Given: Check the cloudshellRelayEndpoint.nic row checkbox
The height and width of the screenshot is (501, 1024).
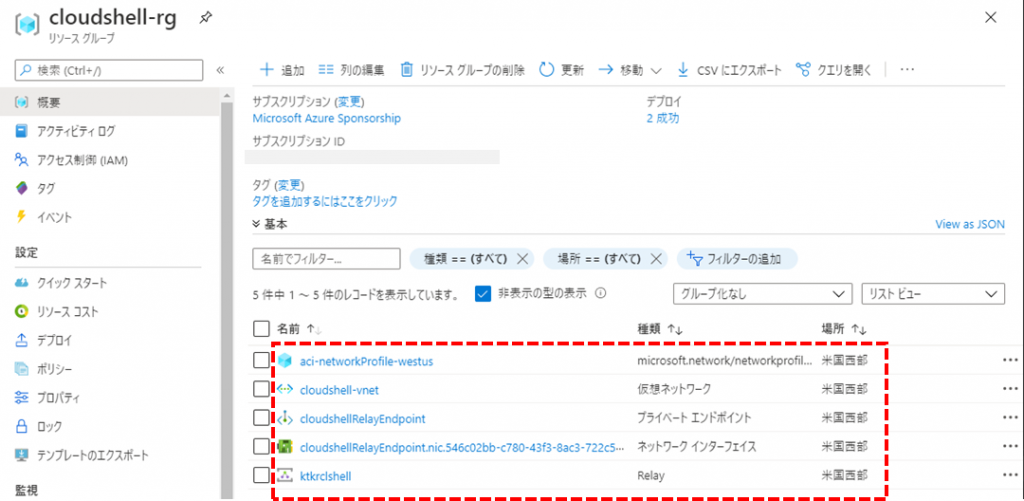Looking at the screenshot, I should click(261, 446).
